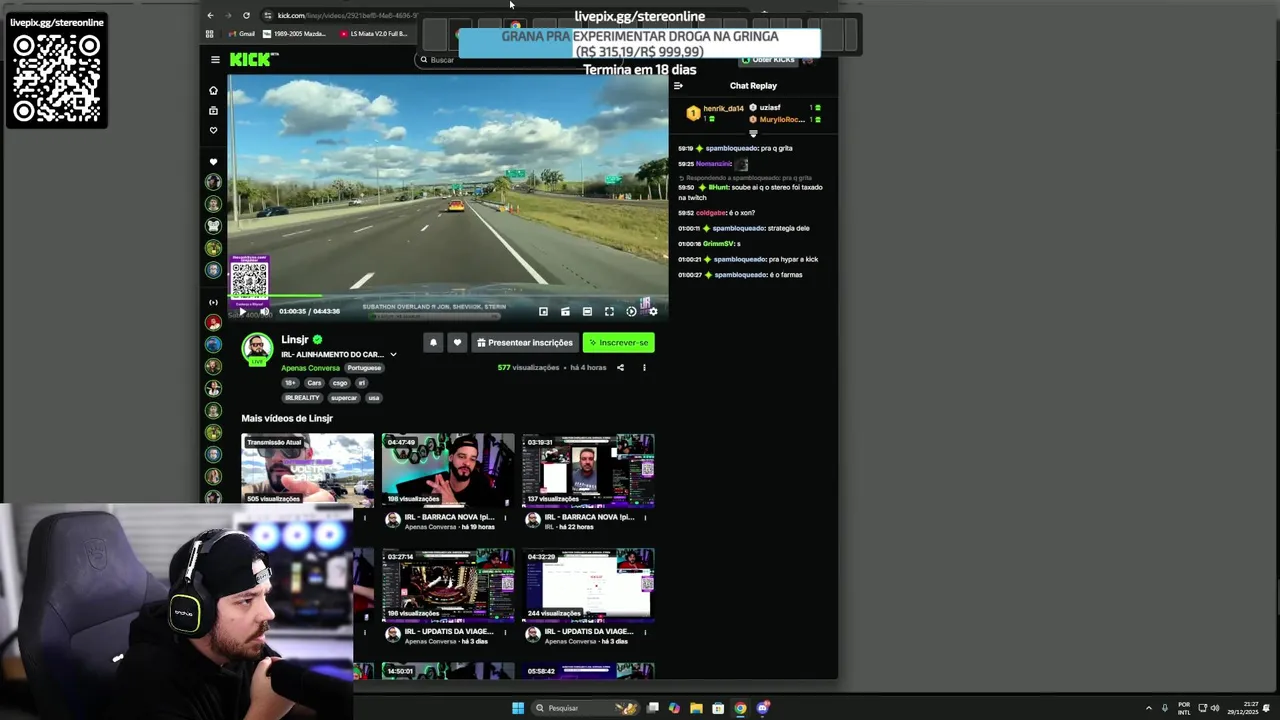The height and width of the screenshot is (720, 1280).
Task: Open options for video há 19 horas
Action: click(x=505, y=518)
